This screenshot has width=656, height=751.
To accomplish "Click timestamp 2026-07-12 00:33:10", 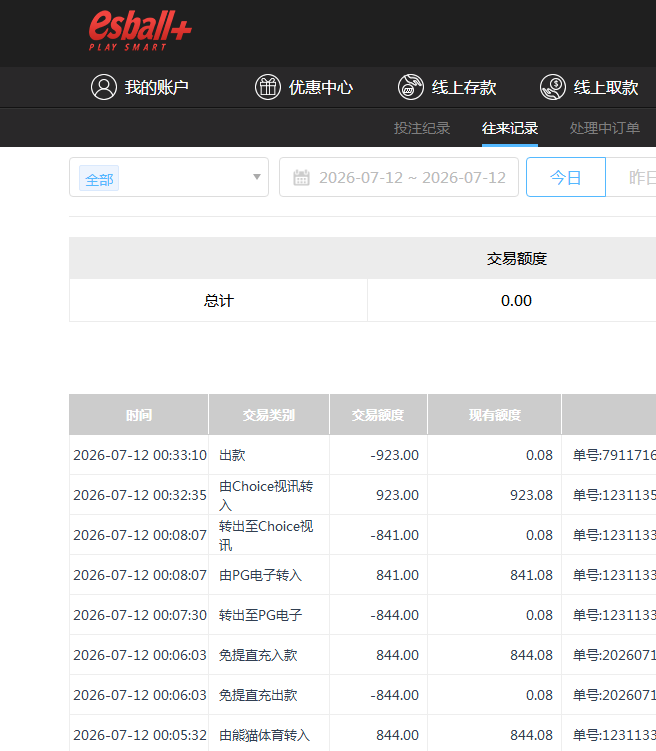I will (140, 455).
